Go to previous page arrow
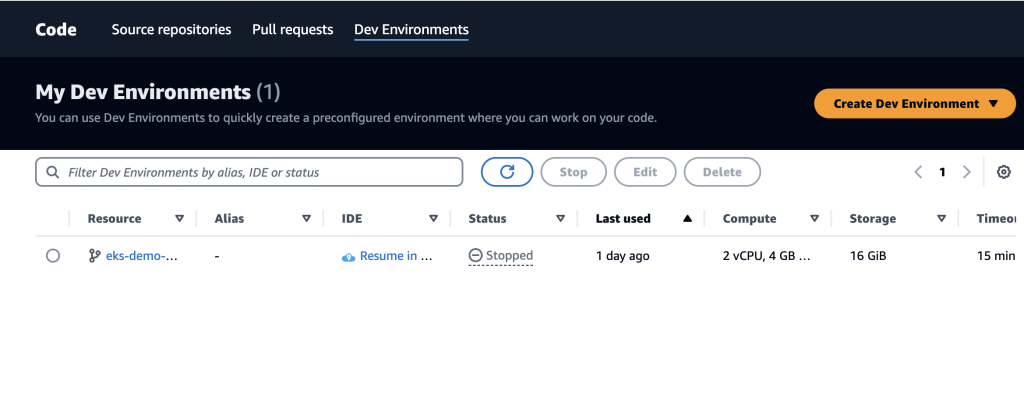Image resolution: width=1024 pixels, height=413 pixels. [918, 172]
